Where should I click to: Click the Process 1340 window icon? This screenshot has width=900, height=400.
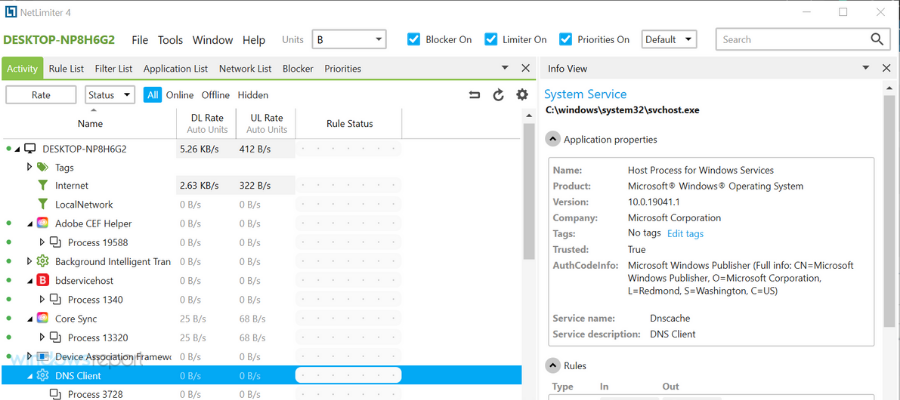pyautogui.click(x=55, y=299)
